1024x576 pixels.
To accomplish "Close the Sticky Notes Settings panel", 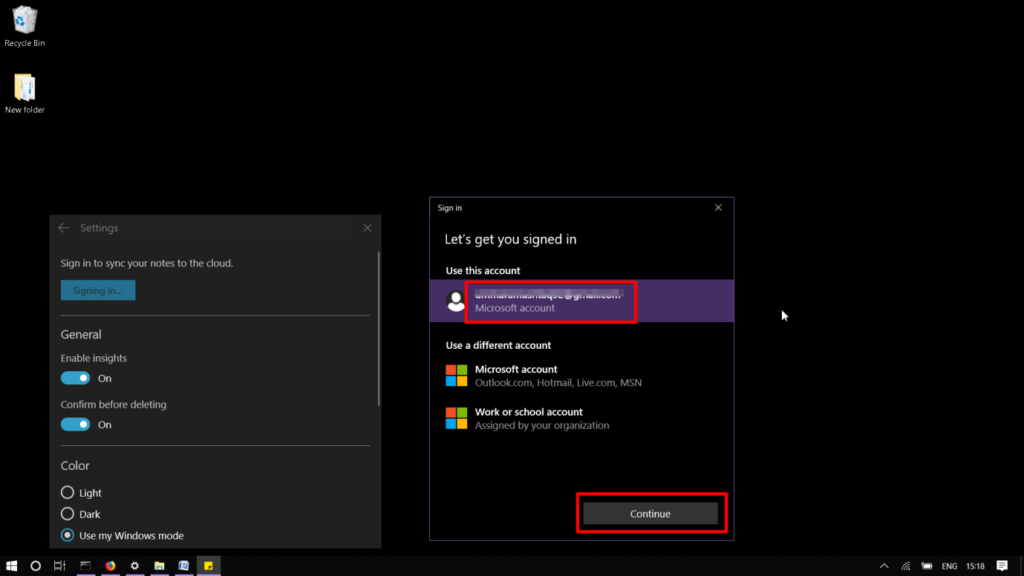I will tap(367, 228).
